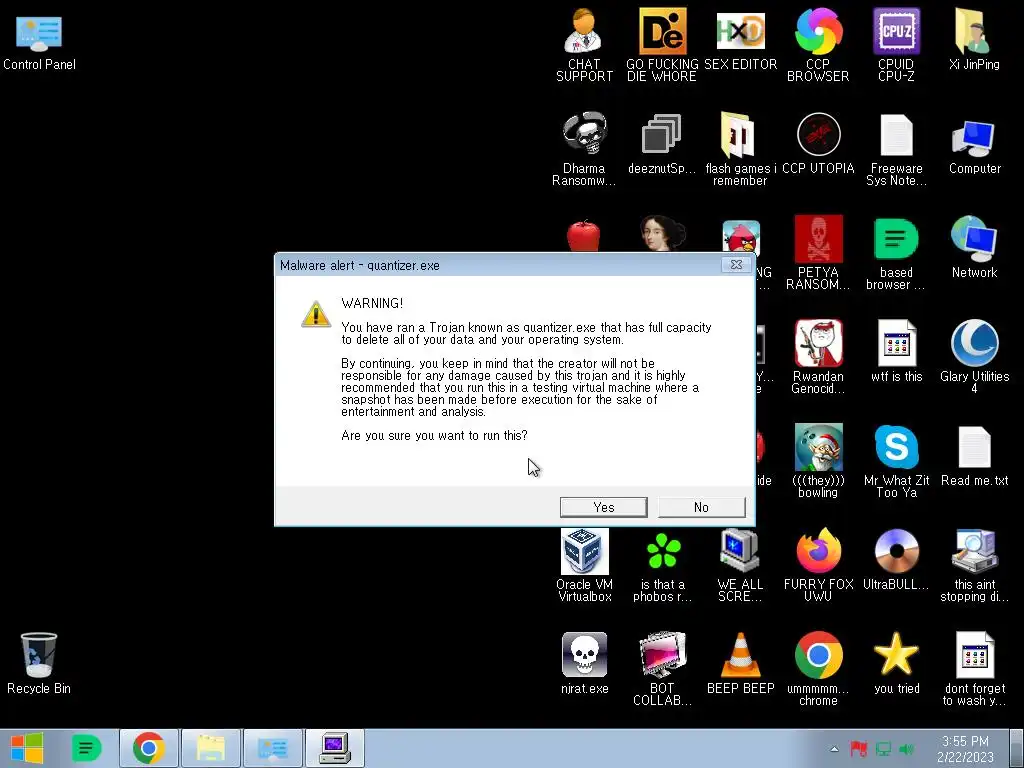This screenshot has width=1024, height=768.
Task: Click the red Action Center flag icon
Action: (x=858, y=749)
